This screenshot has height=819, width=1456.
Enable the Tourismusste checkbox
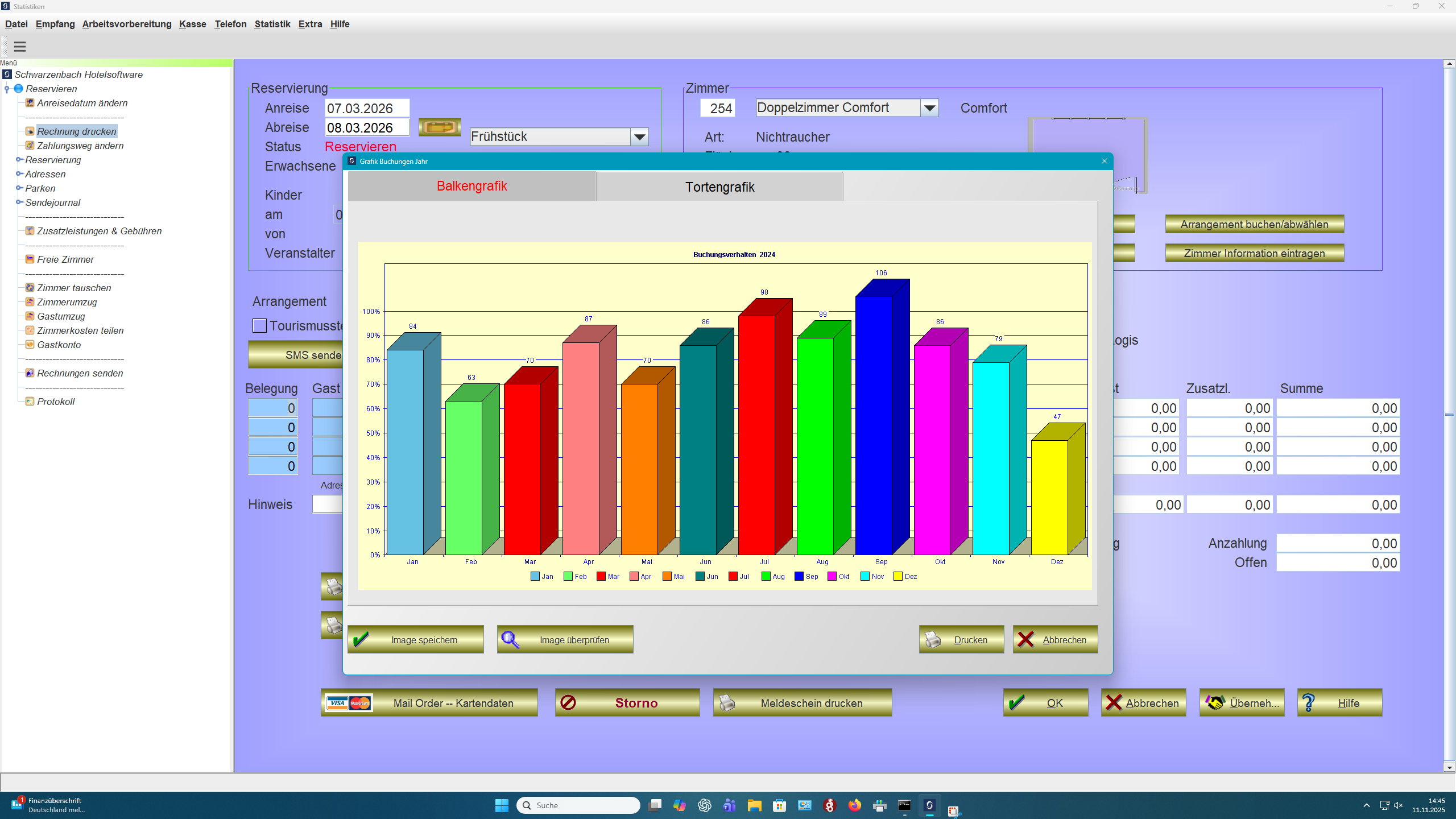point(259,325)
